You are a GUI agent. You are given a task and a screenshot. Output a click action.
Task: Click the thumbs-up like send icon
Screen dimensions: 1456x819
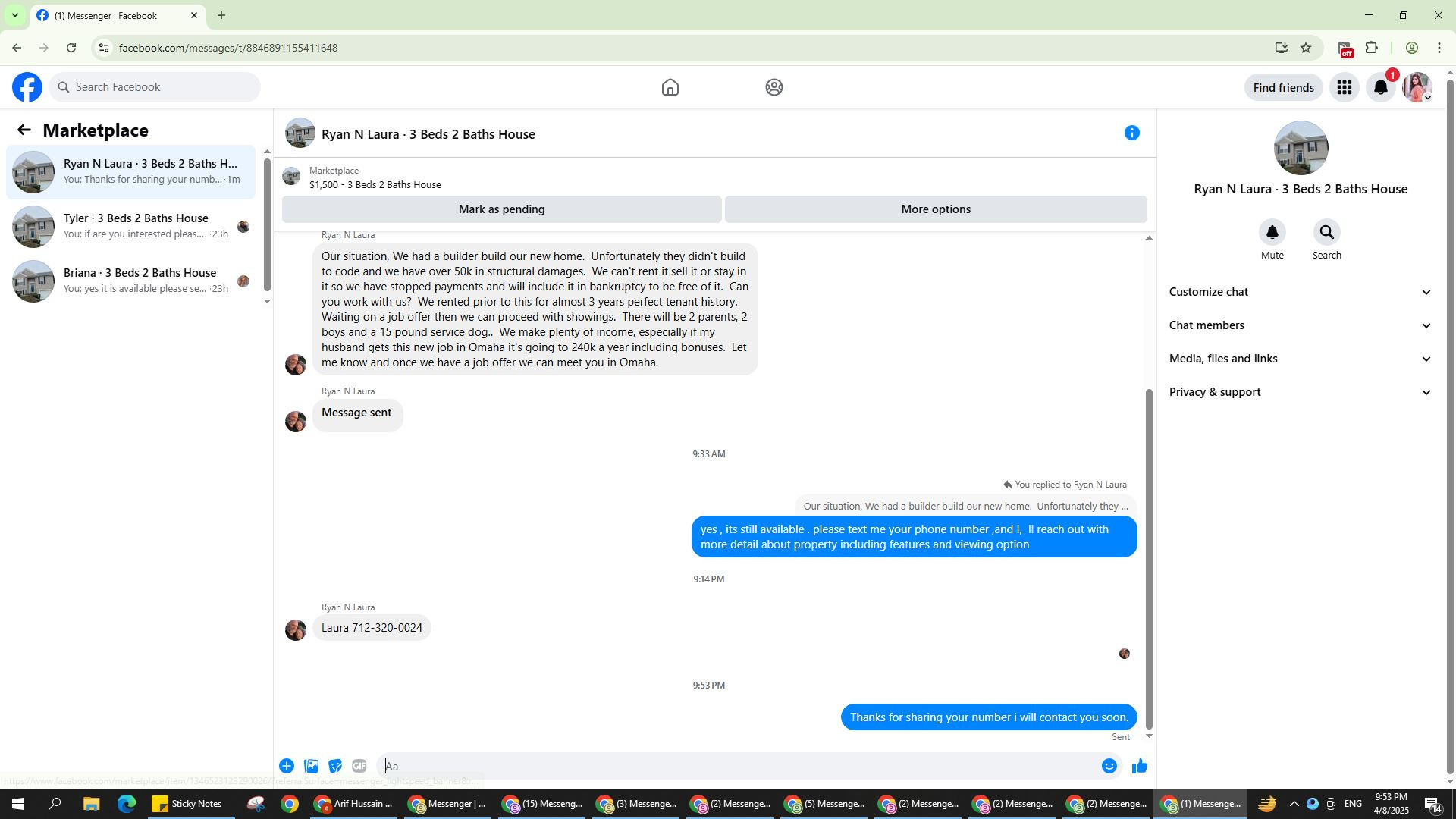pos(1139,766)
